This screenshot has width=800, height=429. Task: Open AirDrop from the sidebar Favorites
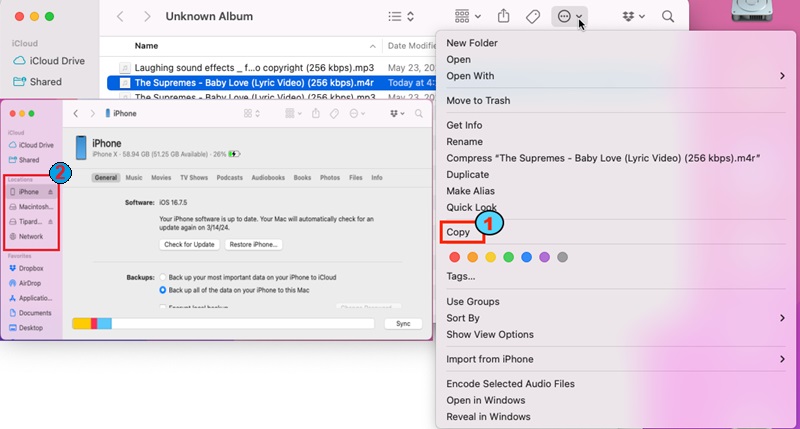click(x=30, y=283)
